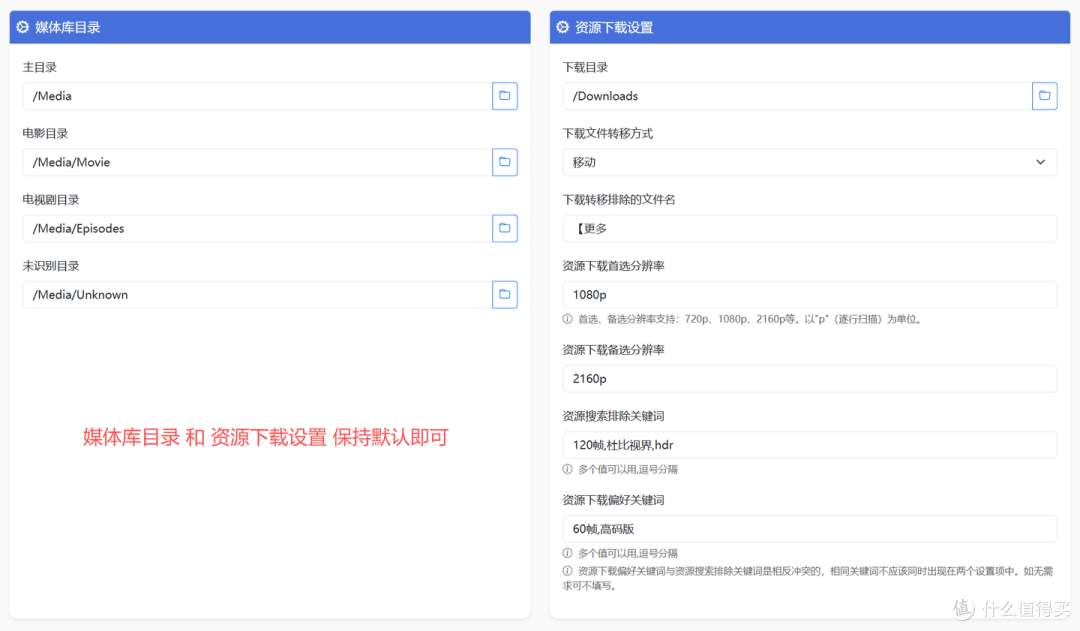Click the 下载文件转移方式 label

point(608,134)
